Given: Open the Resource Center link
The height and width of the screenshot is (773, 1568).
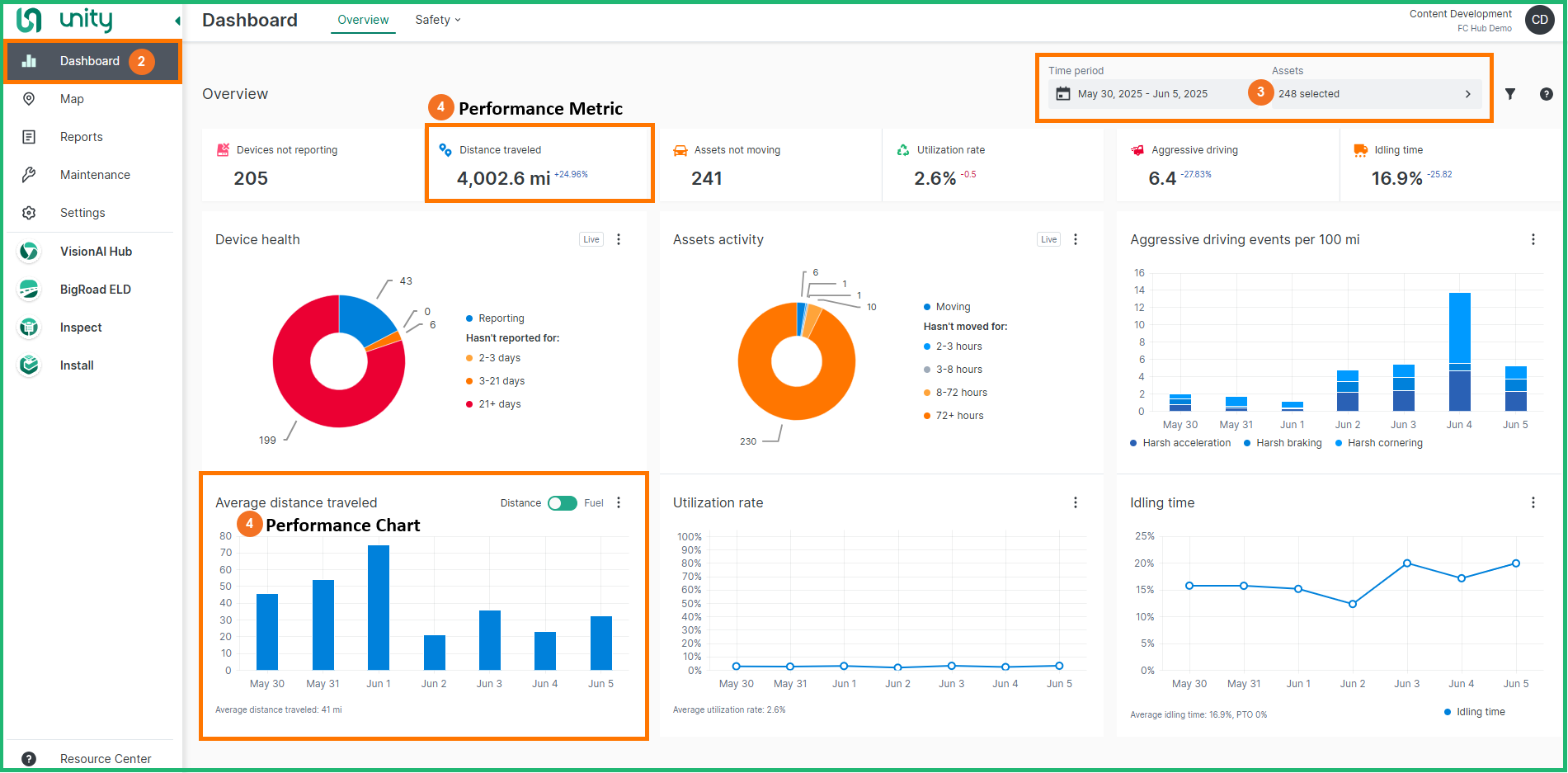Looking at the screenshot, I should (x=105, y=759).
